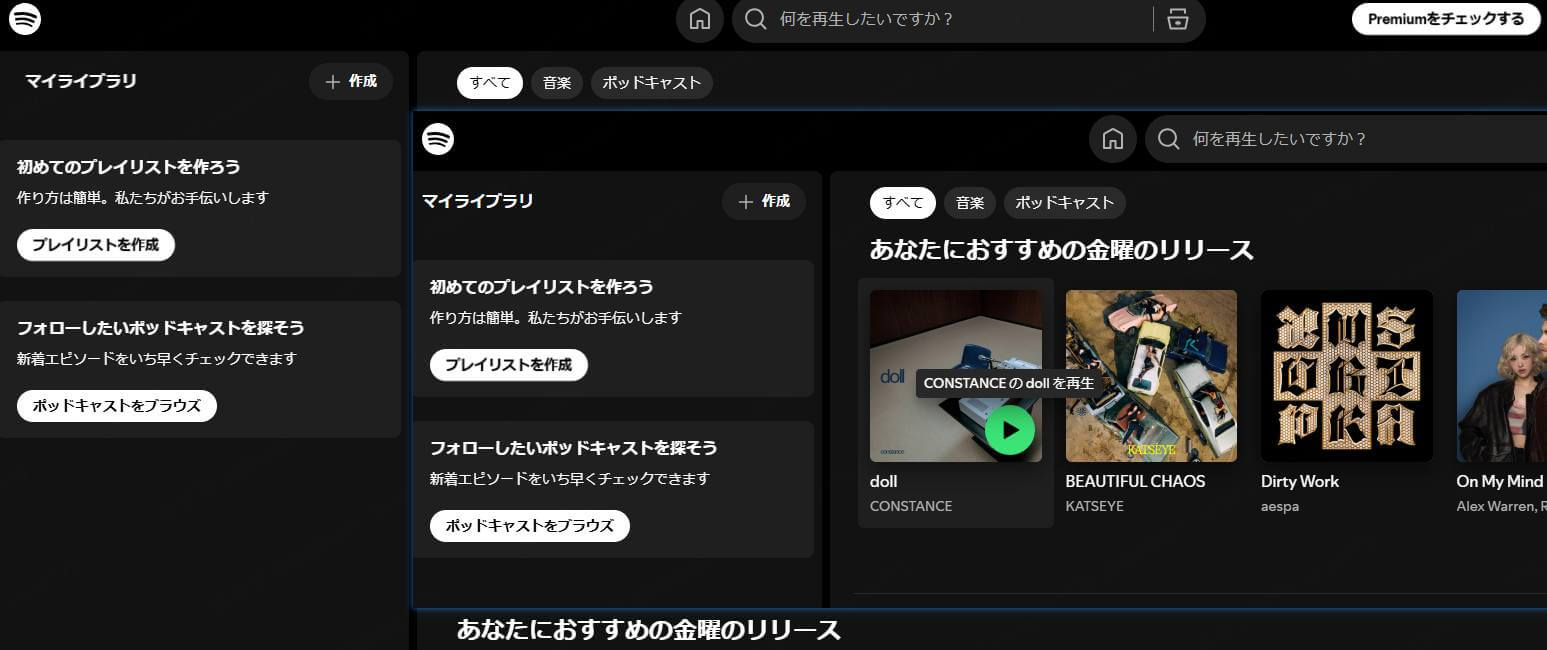Open the Browse icon inside the top search bar
The width and height of the screenshot is (1547, 650).
click(x=1178, y=19)
